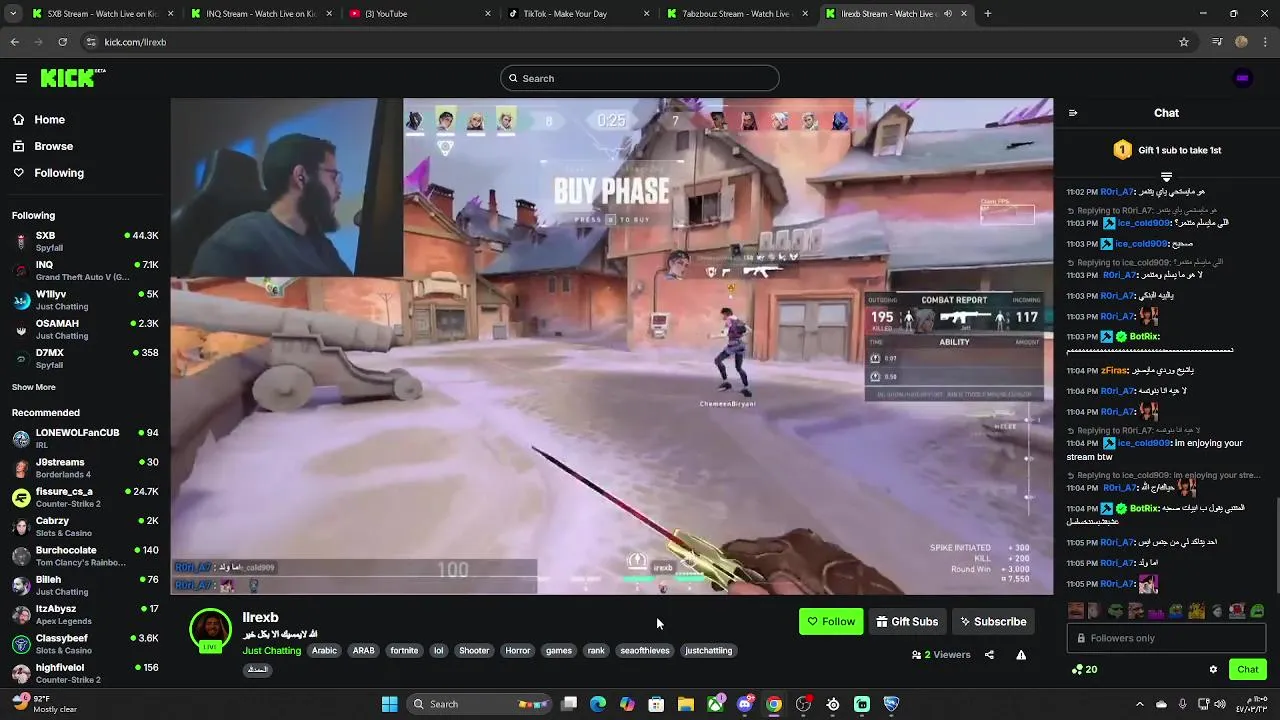
Task: Focus the Kick search field
Action: pos(640,78)
